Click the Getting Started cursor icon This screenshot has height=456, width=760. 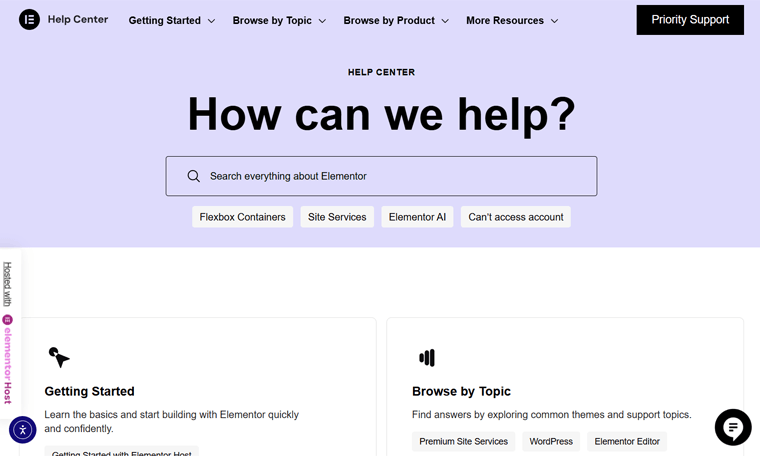pos(59,358)
